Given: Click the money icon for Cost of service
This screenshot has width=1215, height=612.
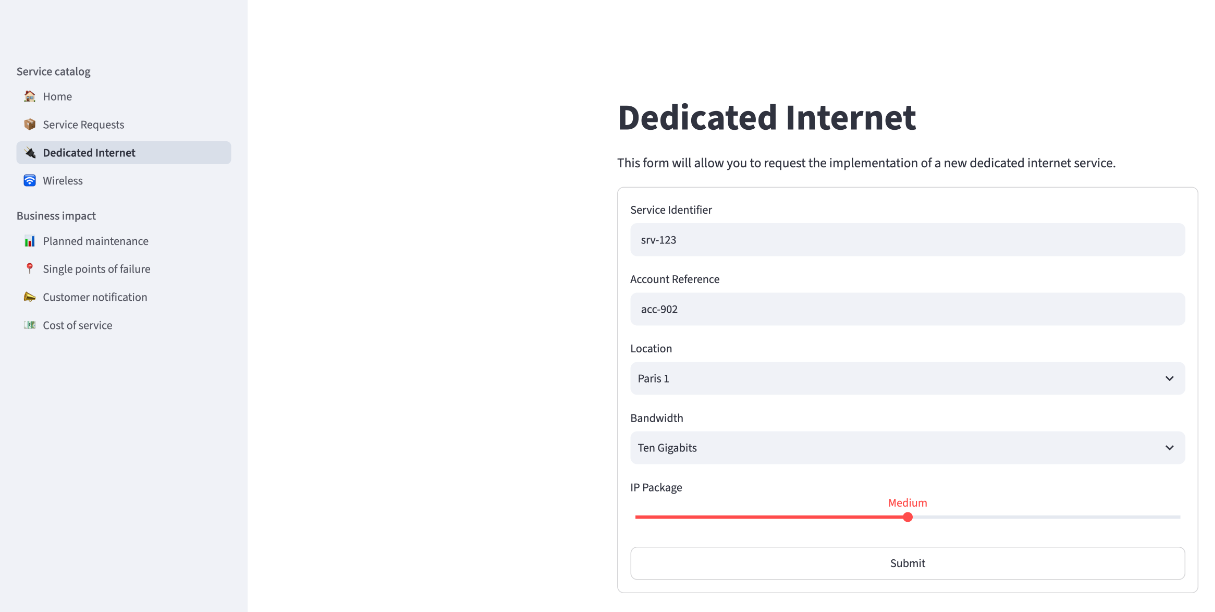Looking at the screenshot, I should pos(30,325).
